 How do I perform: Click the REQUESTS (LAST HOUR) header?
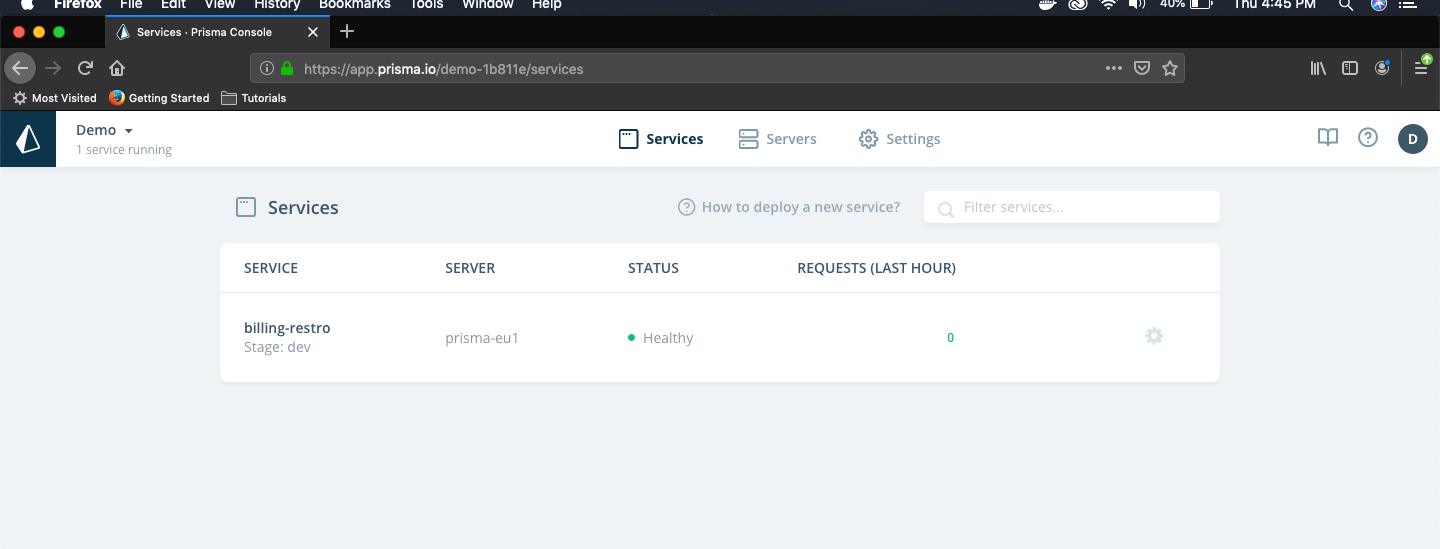[x=876, y=268]
